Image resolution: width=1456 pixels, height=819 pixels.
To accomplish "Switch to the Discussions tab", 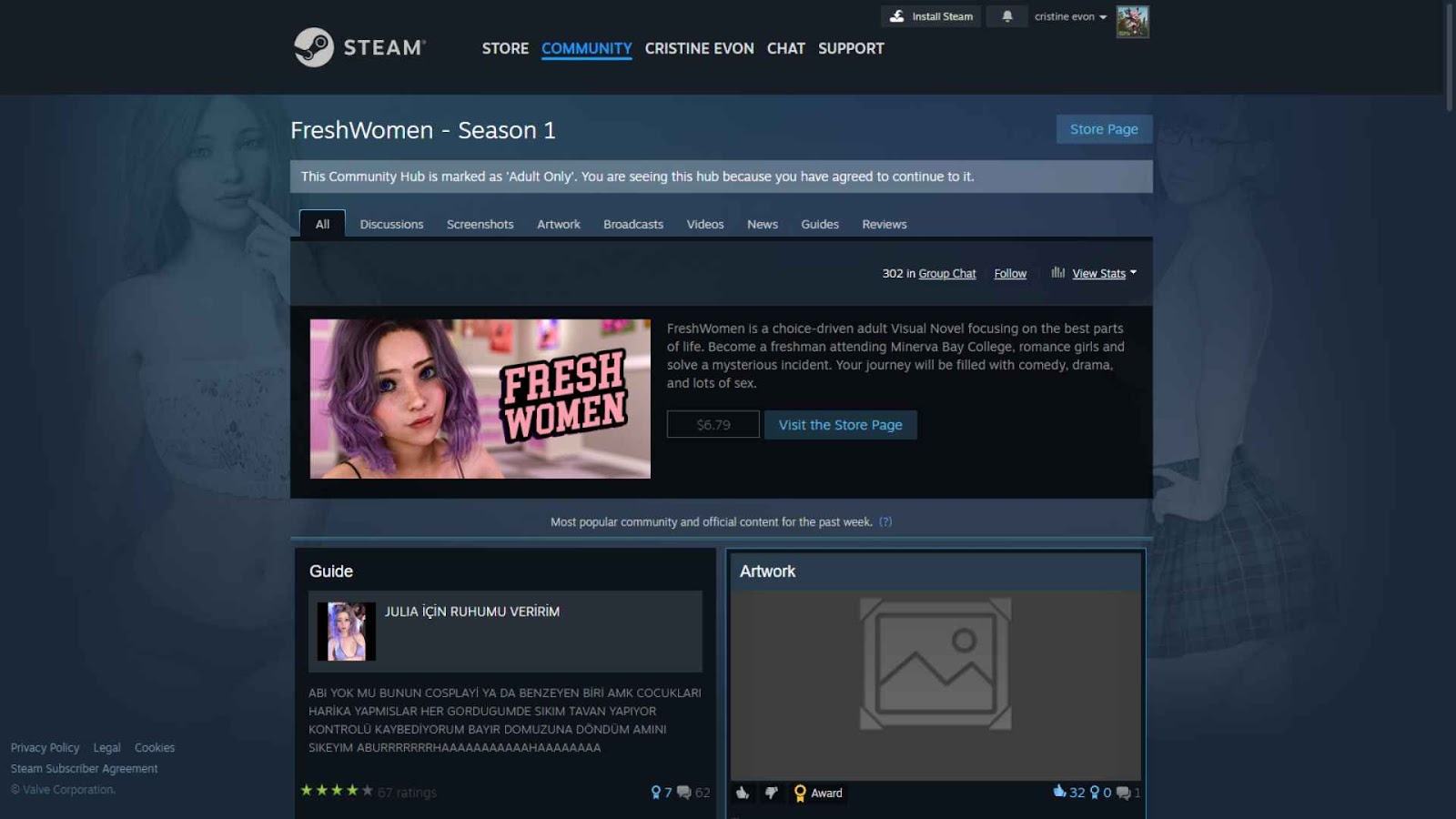I will (x=391, y=225).
